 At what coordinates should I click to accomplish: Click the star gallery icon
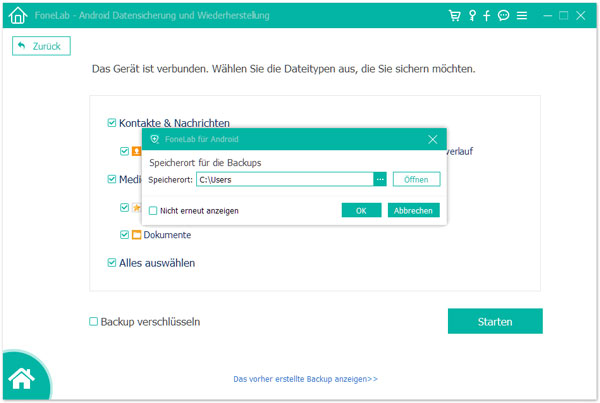137,207
